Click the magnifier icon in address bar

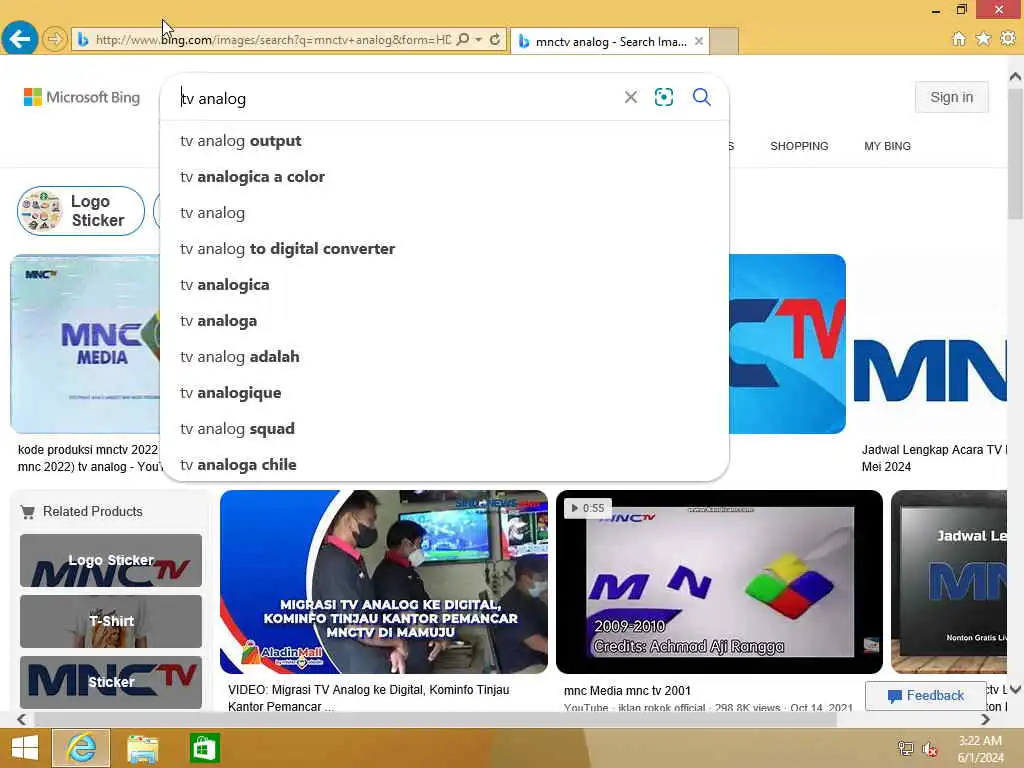tap(462, 39)
